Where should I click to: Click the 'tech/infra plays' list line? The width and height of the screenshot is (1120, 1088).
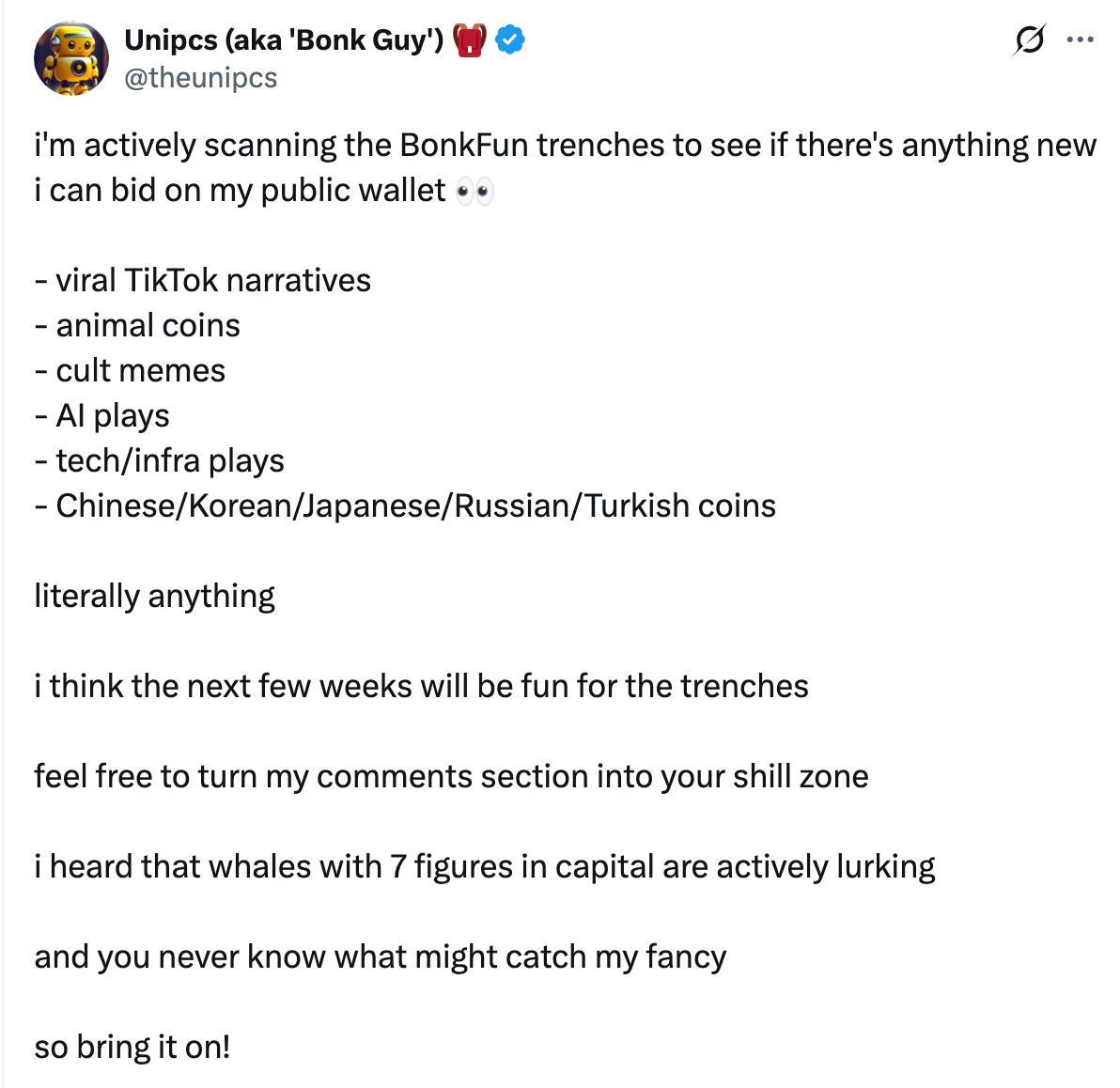(x=160, y=460)
